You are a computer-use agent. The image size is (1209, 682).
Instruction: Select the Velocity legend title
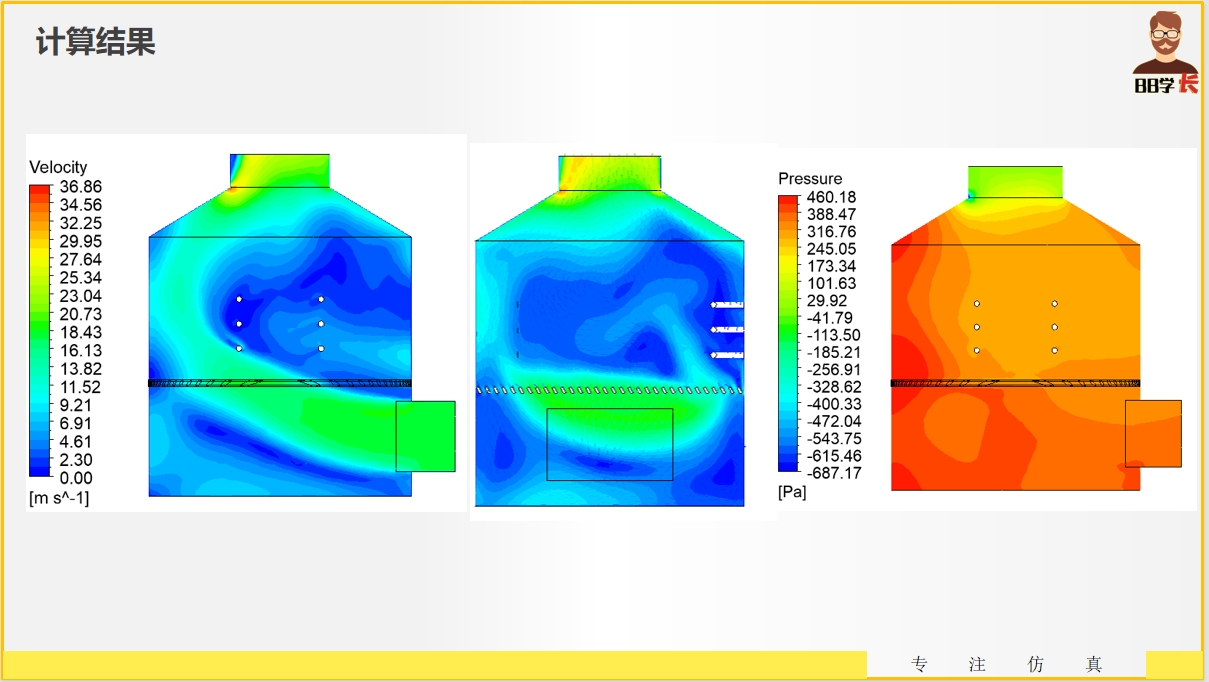(58, 167)
